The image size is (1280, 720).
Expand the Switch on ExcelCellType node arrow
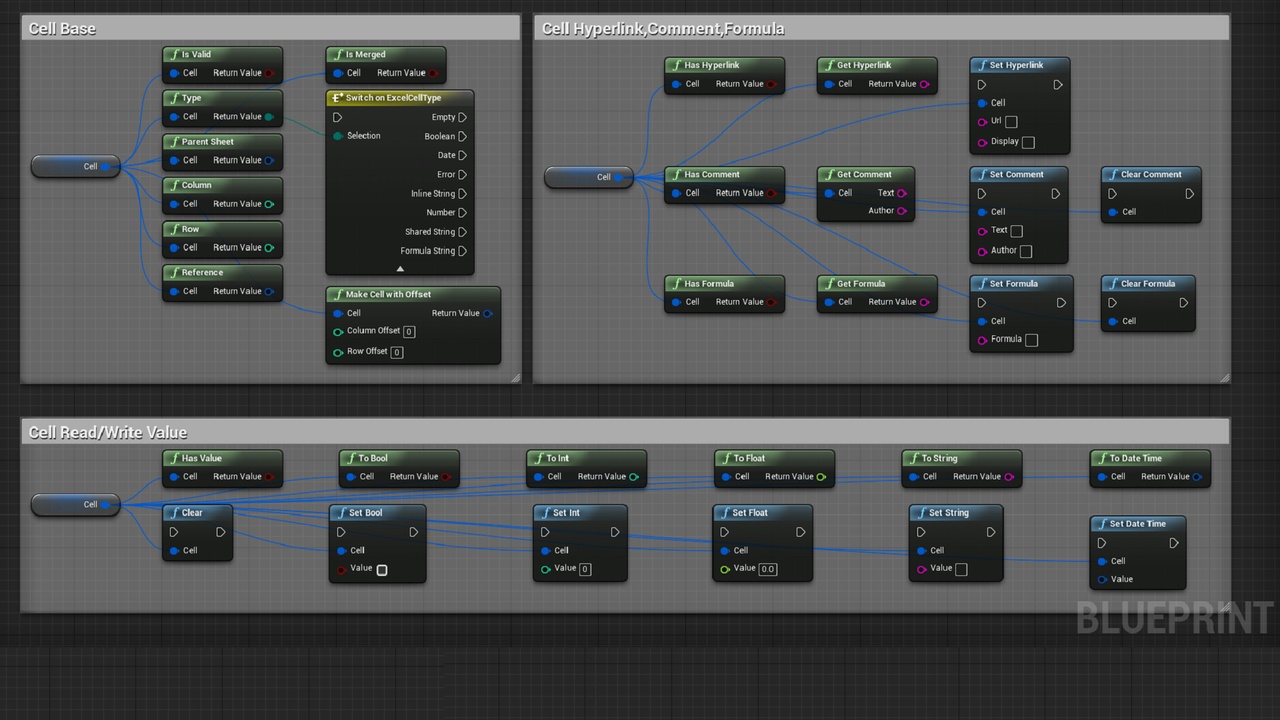(400, 269)
